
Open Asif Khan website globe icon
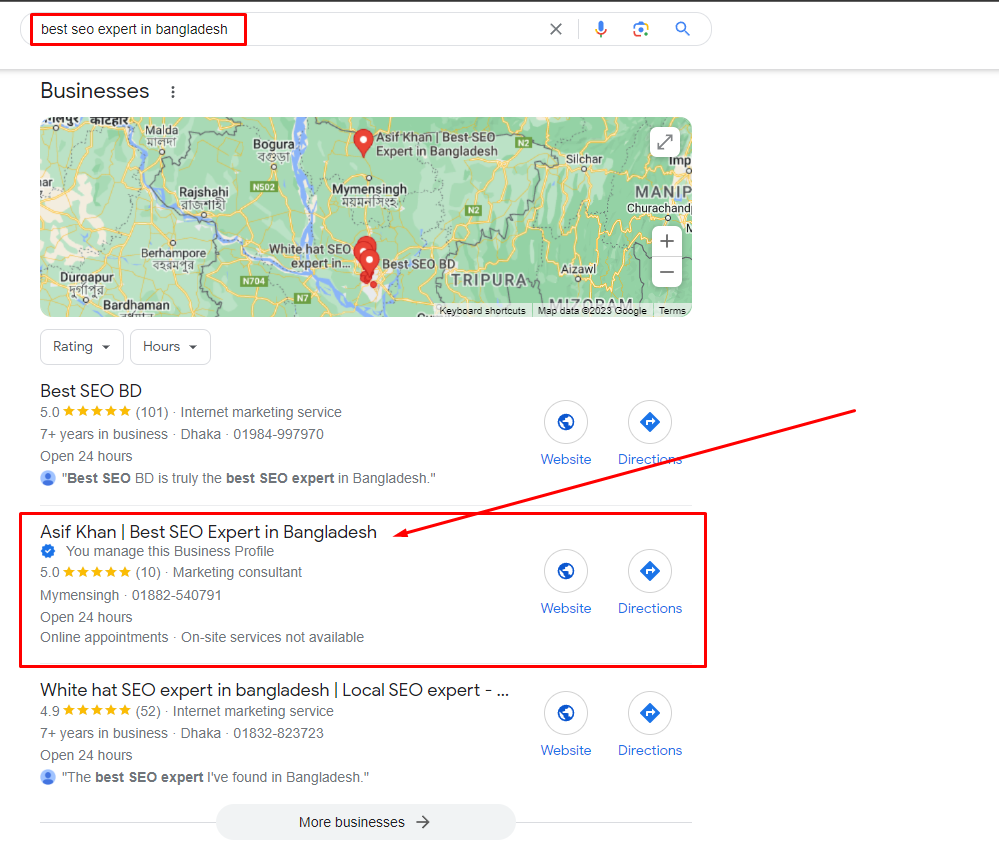(566, 571)
